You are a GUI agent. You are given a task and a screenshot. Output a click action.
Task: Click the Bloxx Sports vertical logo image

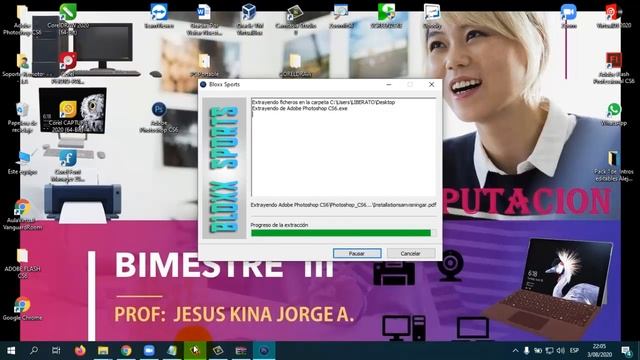pyautogui.click(x=224, y=168)
